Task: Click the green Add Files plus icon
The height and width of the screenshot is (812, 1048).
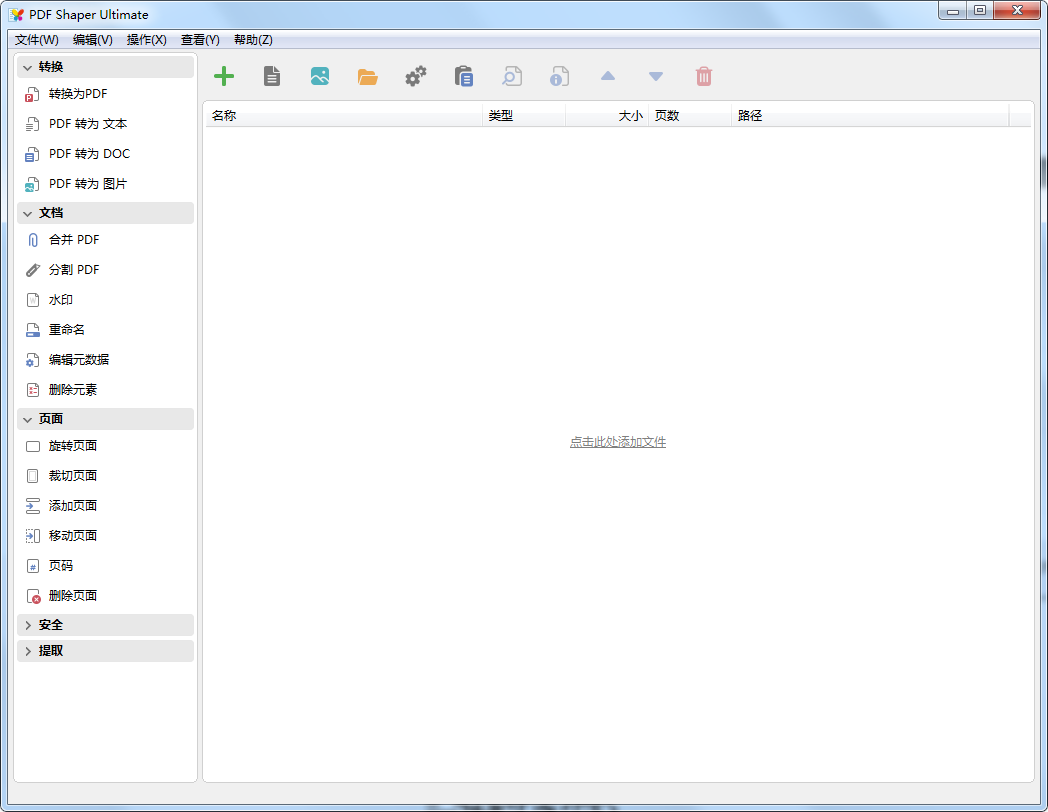Action: (224, 76)
